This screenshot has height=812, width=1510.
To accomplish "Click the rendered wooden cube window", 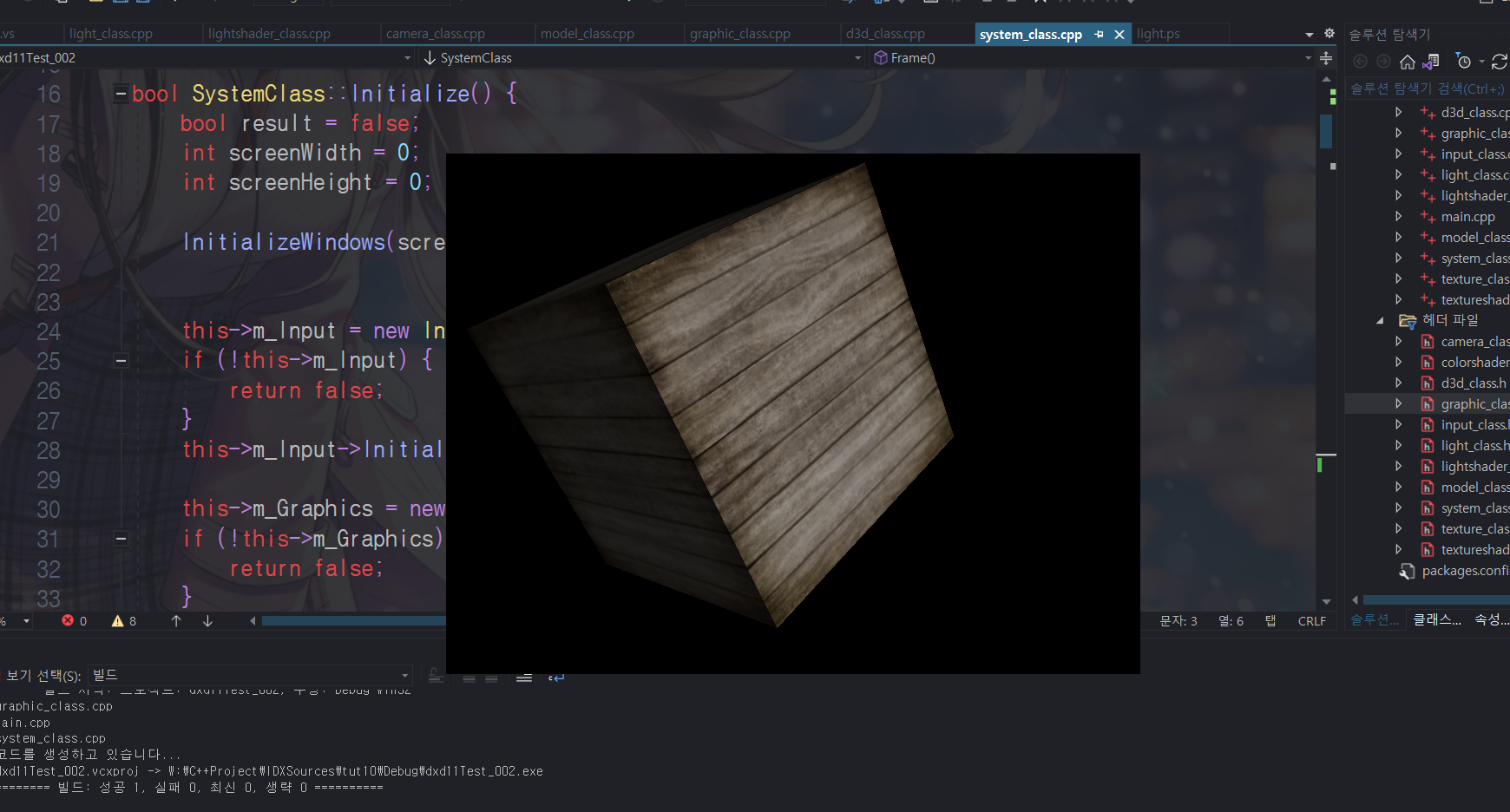I will pos(792,414).
